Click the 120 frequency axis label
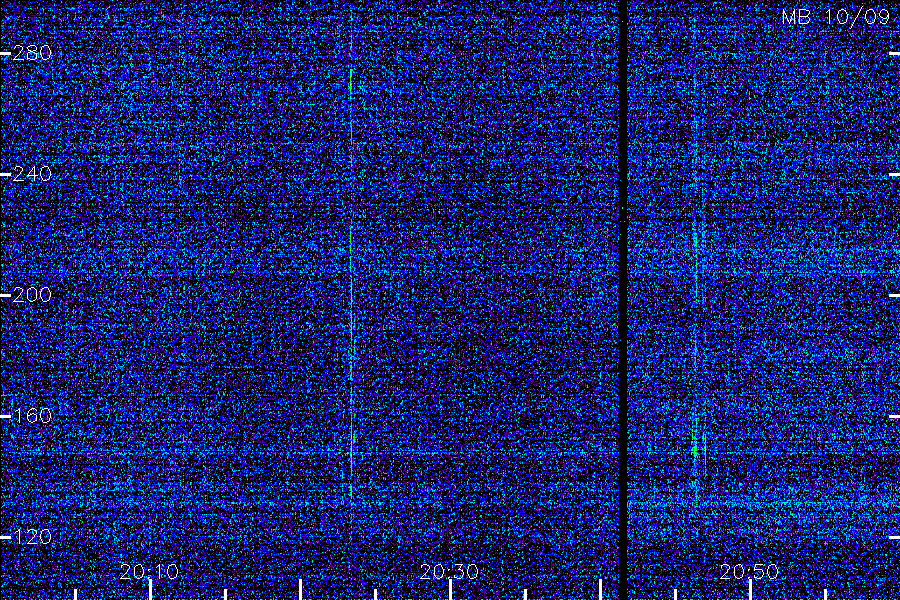Viewport: 900px width, 600px height. pos(32,537)
